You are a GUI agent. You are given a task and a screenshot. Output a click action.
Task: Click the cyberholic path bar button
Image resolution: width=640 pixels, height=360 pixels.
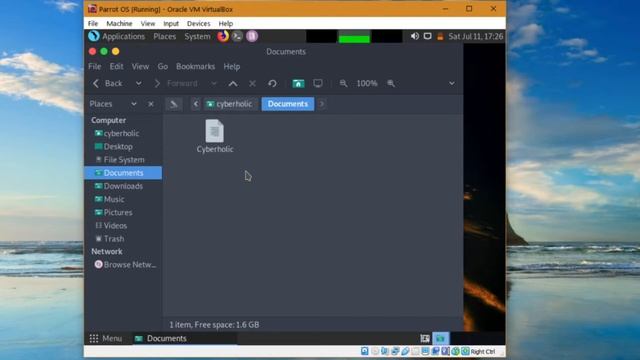coord(229,104)
